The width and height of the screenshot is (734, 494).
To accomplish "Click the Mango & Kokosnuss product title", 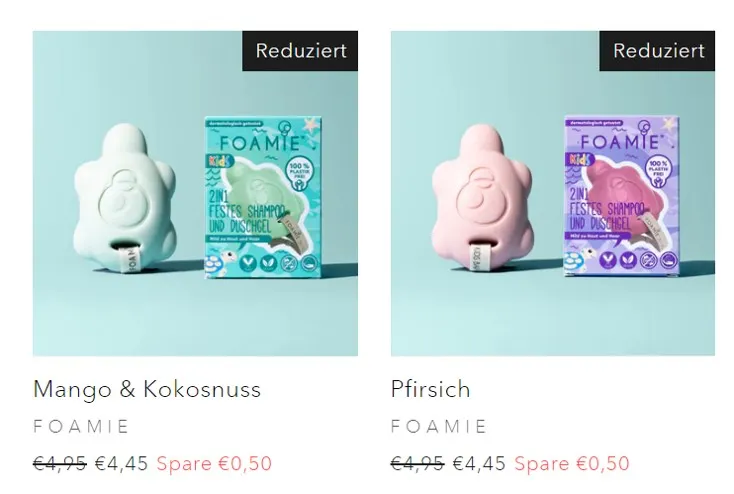I will pyautogui.click(x=147, y=389).
